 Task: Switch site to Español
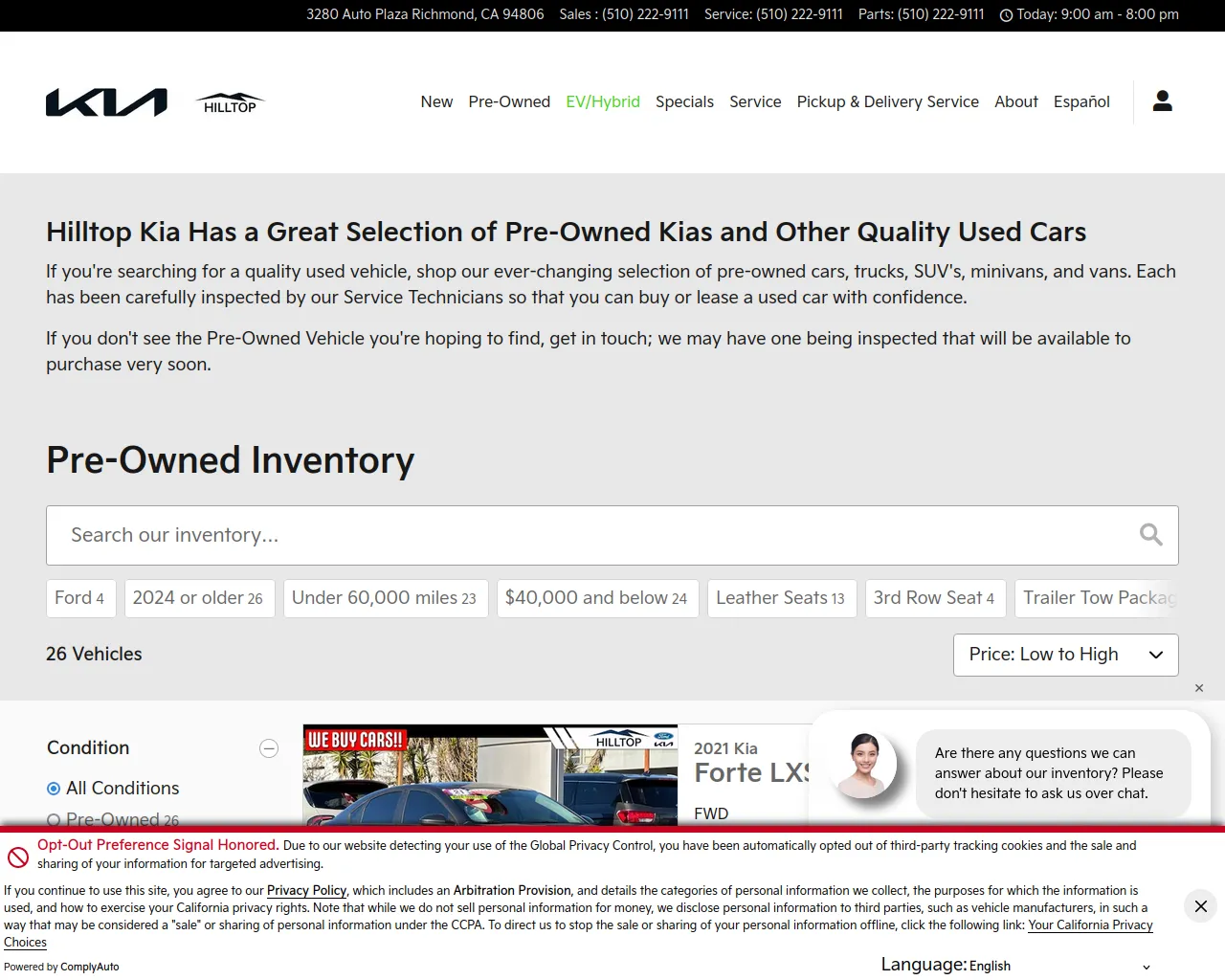1081,101
